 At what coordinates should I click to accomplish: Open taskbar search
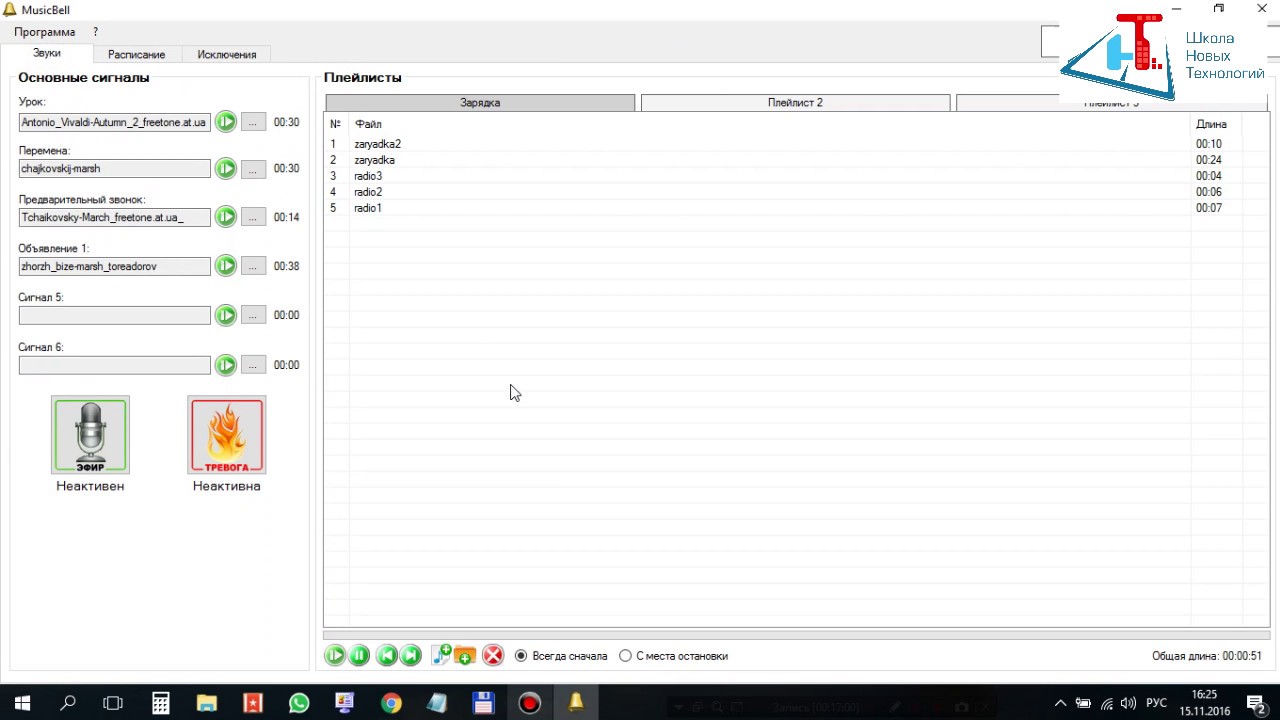pyautogui.click(x=68, y=703)
